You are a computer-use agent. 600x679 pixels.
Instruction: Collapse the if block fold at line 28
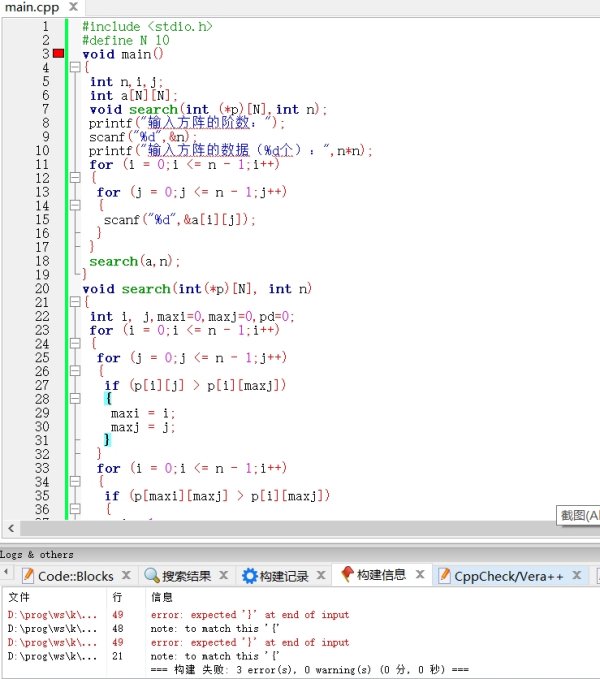point(74,399)
